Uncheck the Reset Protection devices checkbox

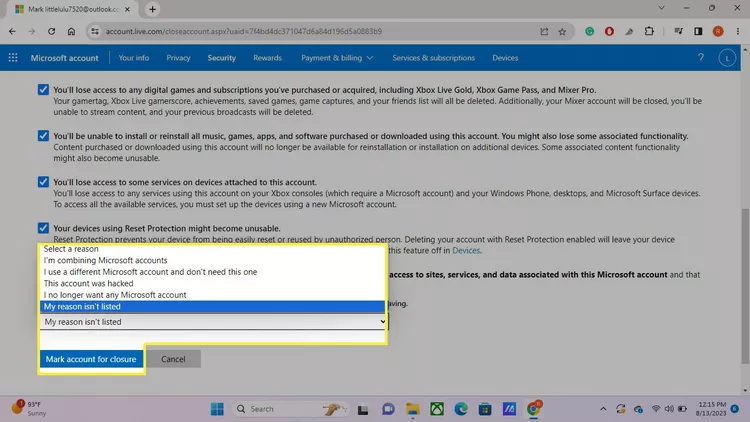point(43,228)
